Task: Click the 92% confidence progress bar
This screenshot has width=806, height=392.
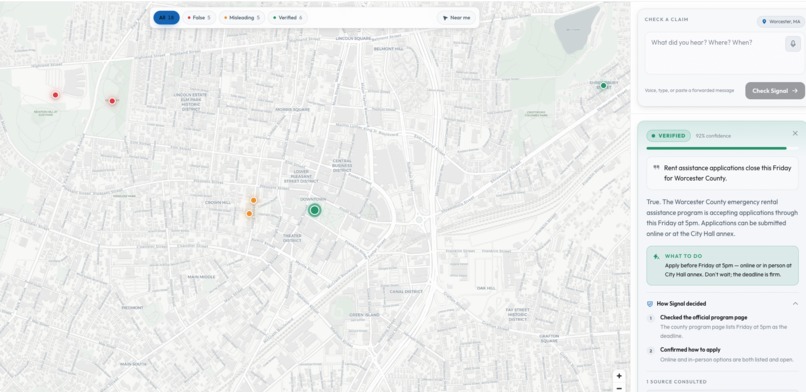Action: click(722, 148)
